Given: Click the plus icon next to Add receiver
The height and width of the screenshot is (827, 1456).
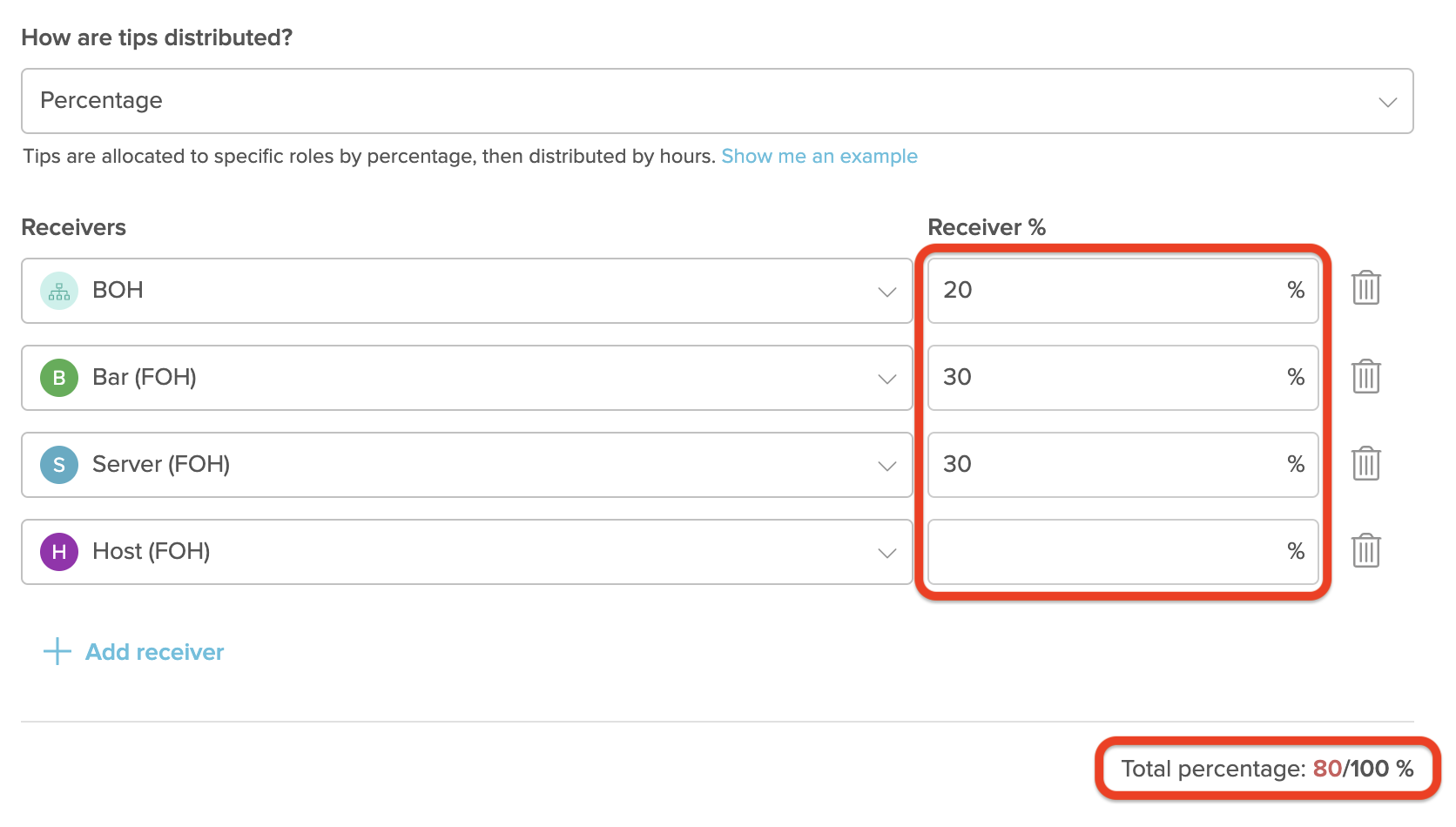Looking at the screenshot, I should tap(56, 650).
